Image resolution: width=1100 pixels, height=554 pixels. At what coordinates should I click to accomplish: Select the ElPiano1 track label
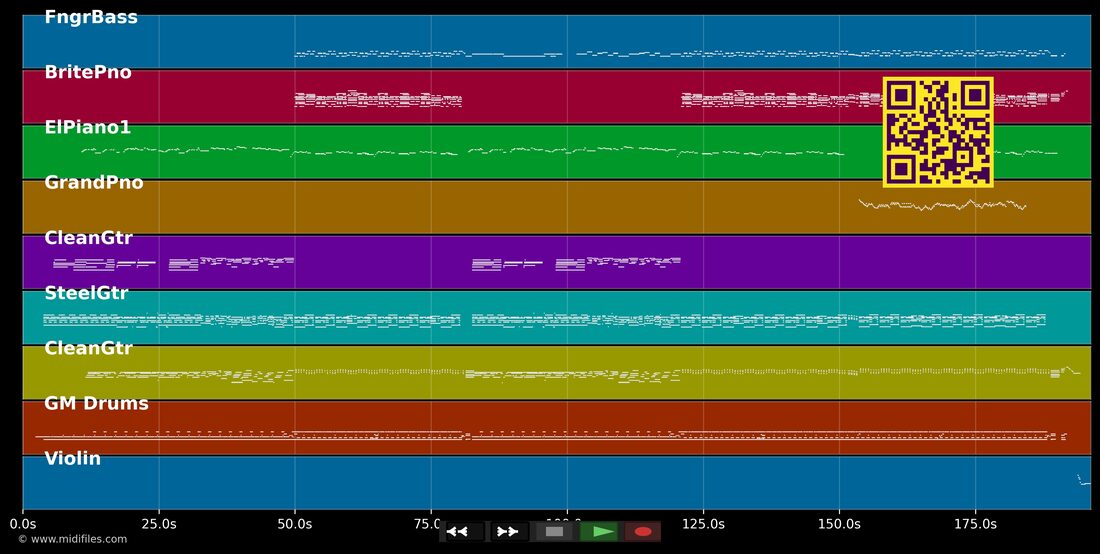pyautogui.click(x=88, y=128)
